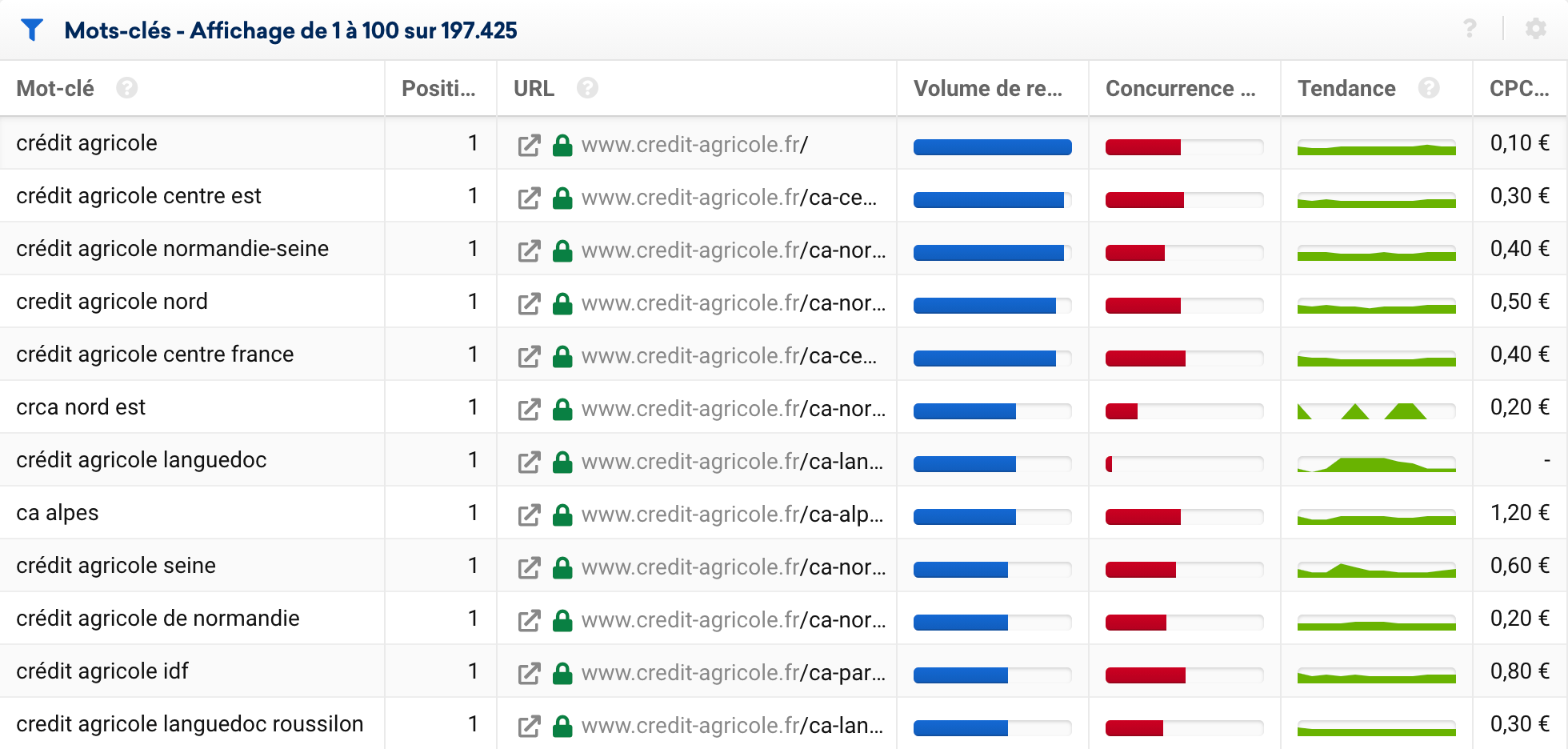The width and height of the screenshot is (1568, 749).
Task: Click trend chart for crédit agricole seine
Action: tap(1376, 569)
